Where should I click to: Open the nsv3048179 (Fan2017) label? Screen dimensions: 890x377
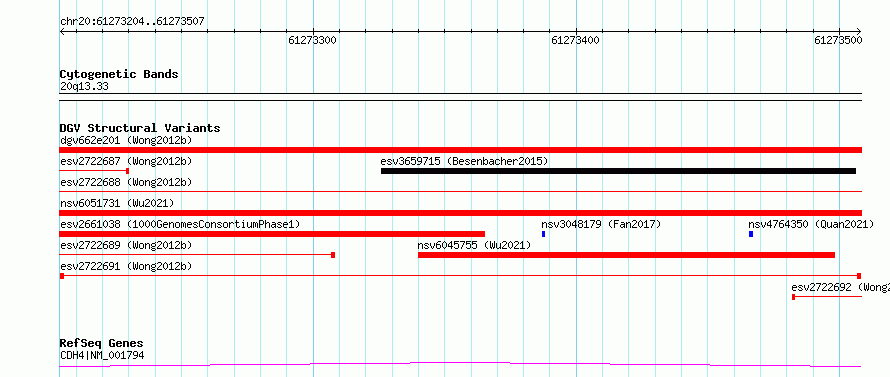tap(601, 224)
